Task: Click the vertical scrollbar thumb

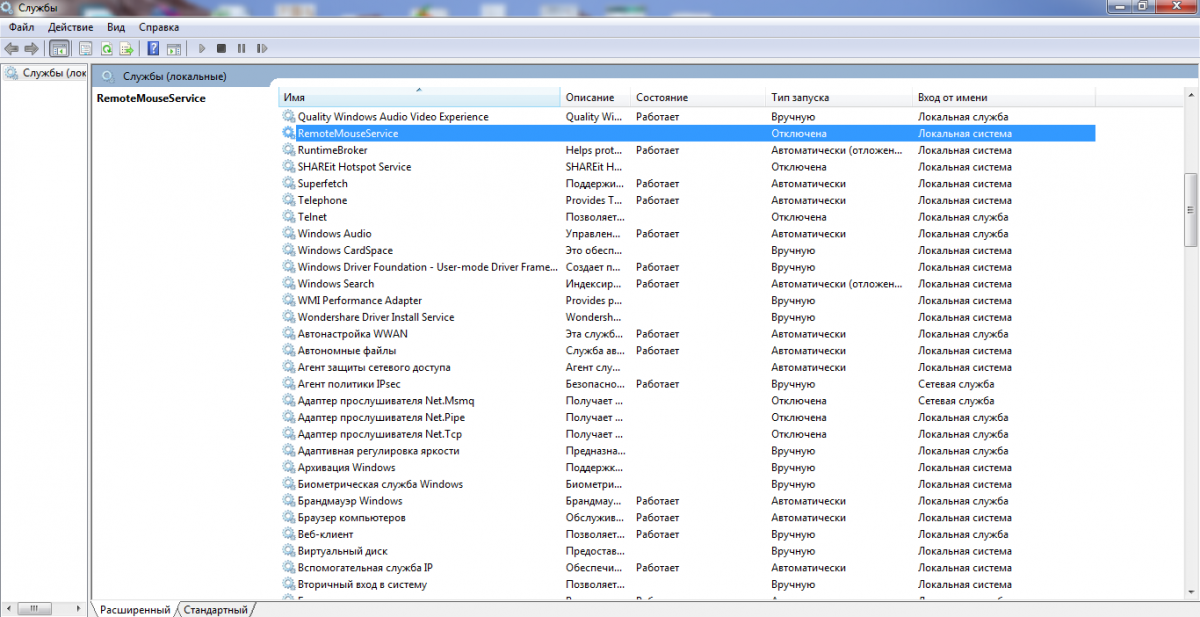Action: 1190,209
